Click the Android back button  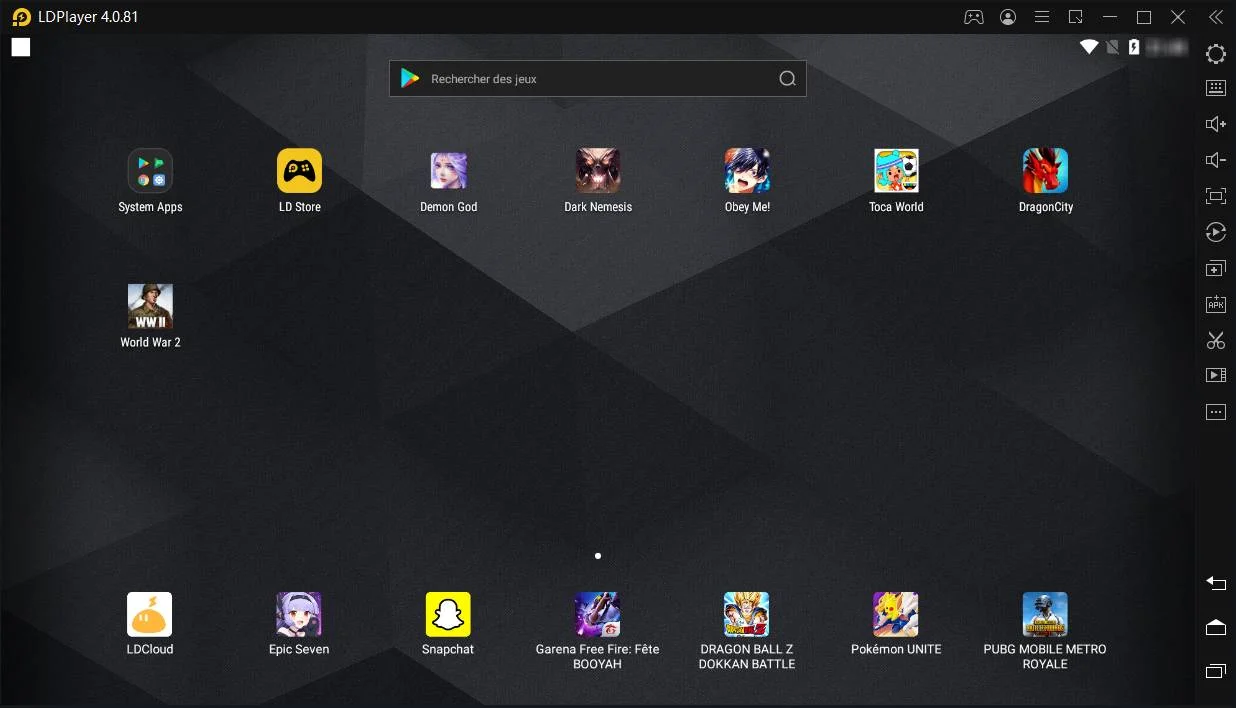[x=1216, y=583]
